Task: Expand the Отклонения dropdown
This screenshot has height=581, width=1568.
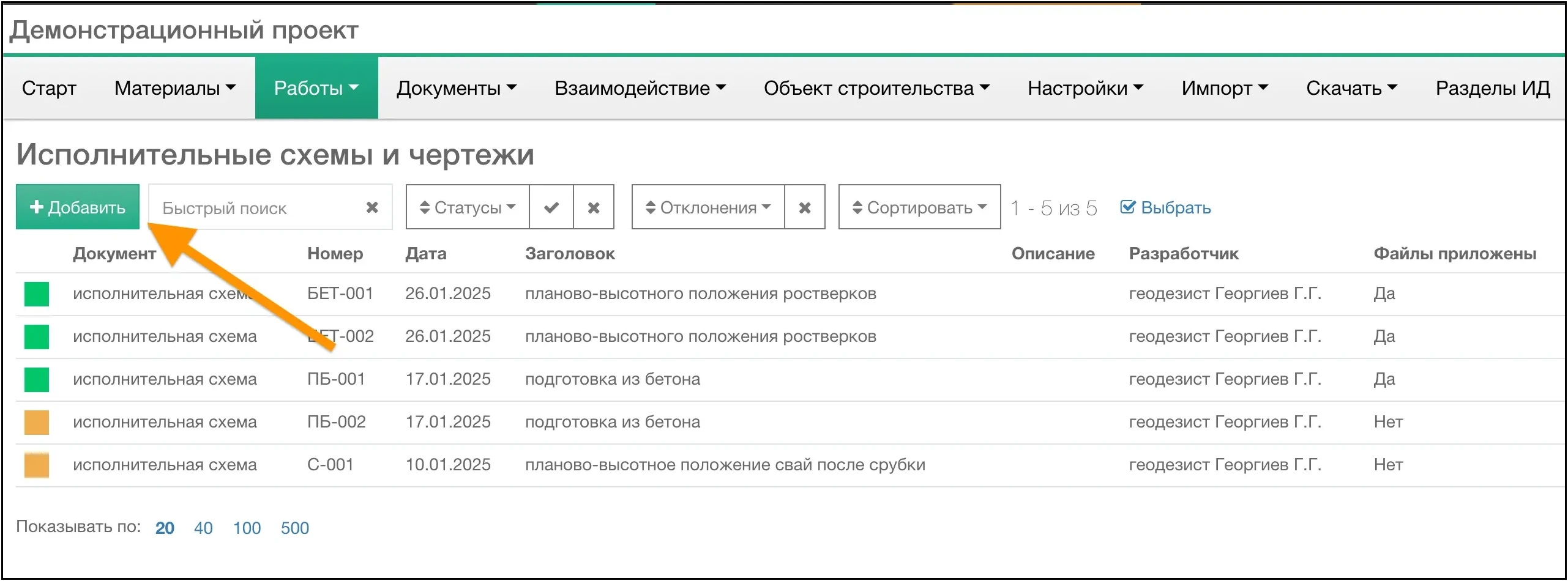Action: [712, 207]
